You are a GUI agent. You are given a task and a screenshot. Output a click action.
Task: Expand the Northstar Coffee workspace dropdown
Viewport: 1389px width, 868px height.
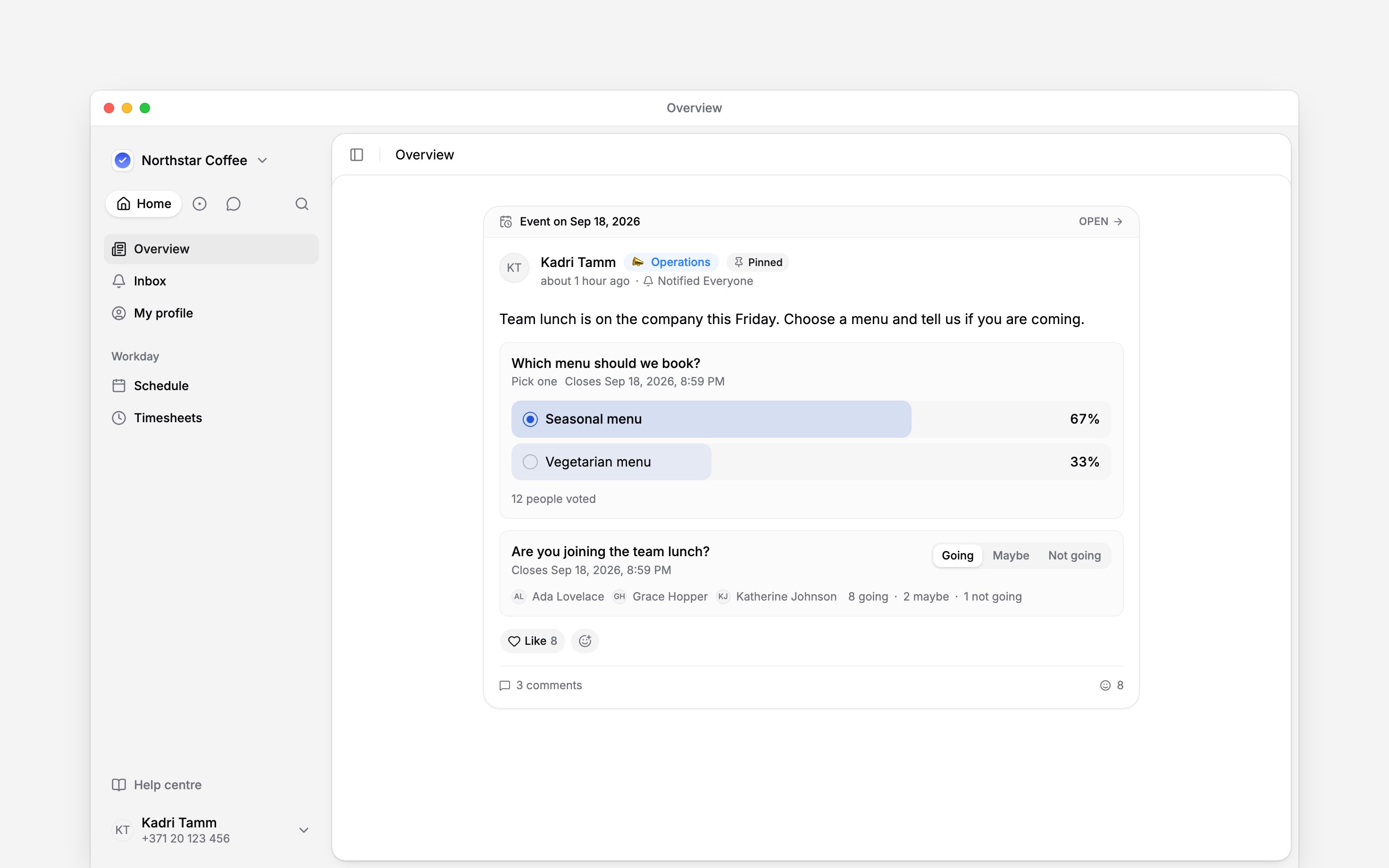(262, 160)
